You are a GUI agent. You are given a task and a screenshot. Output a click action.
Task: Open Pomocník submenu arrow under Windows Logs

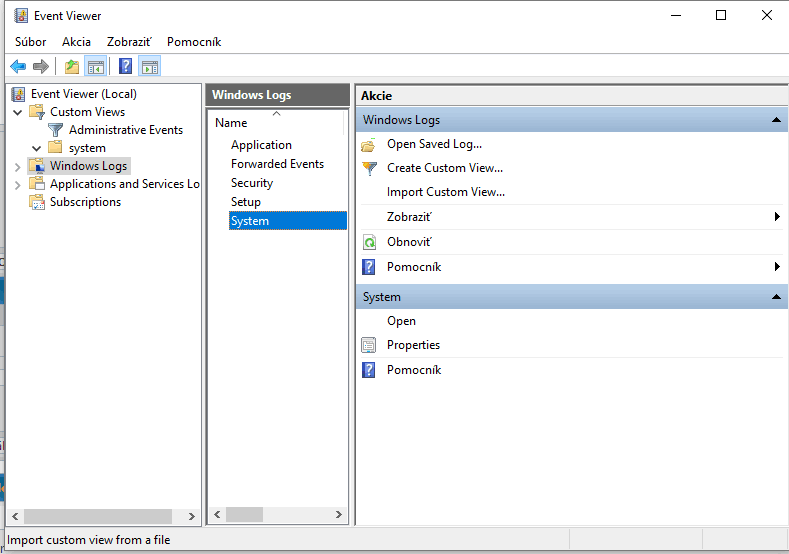[x=777, y=267]
